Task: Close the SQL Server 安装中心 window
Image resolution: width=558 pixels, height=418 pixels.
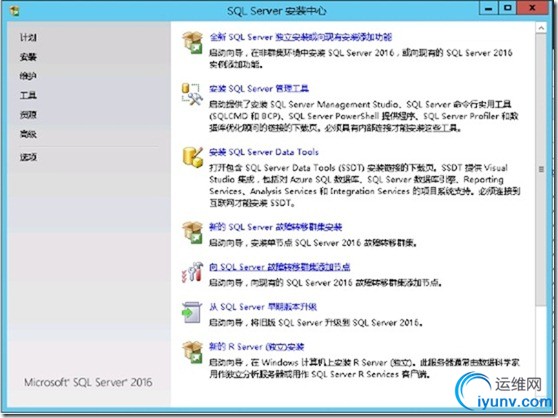Action: (532, 8)
